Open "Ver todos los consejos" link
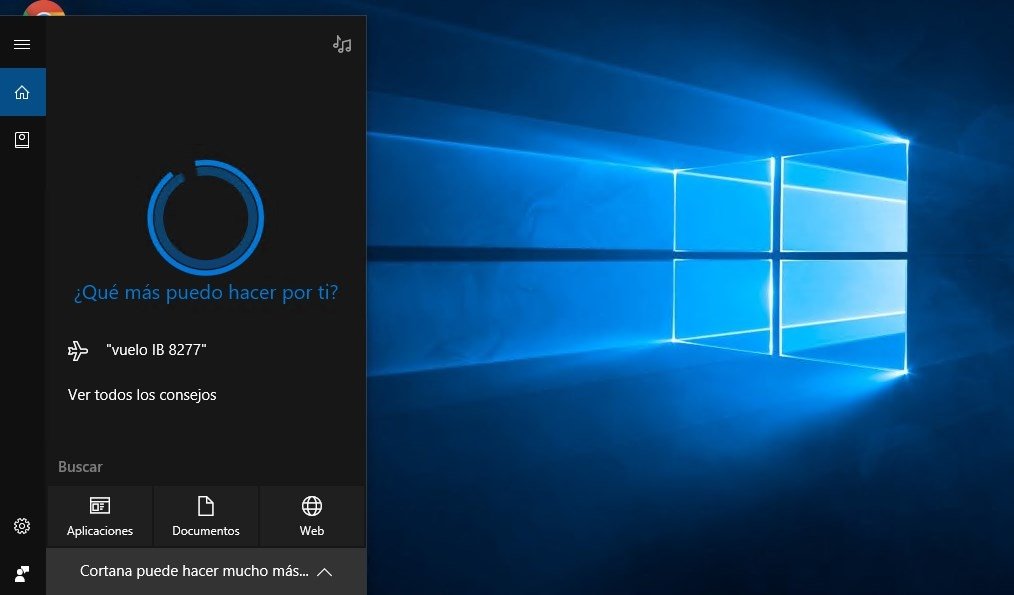 [x=142, y=395]
